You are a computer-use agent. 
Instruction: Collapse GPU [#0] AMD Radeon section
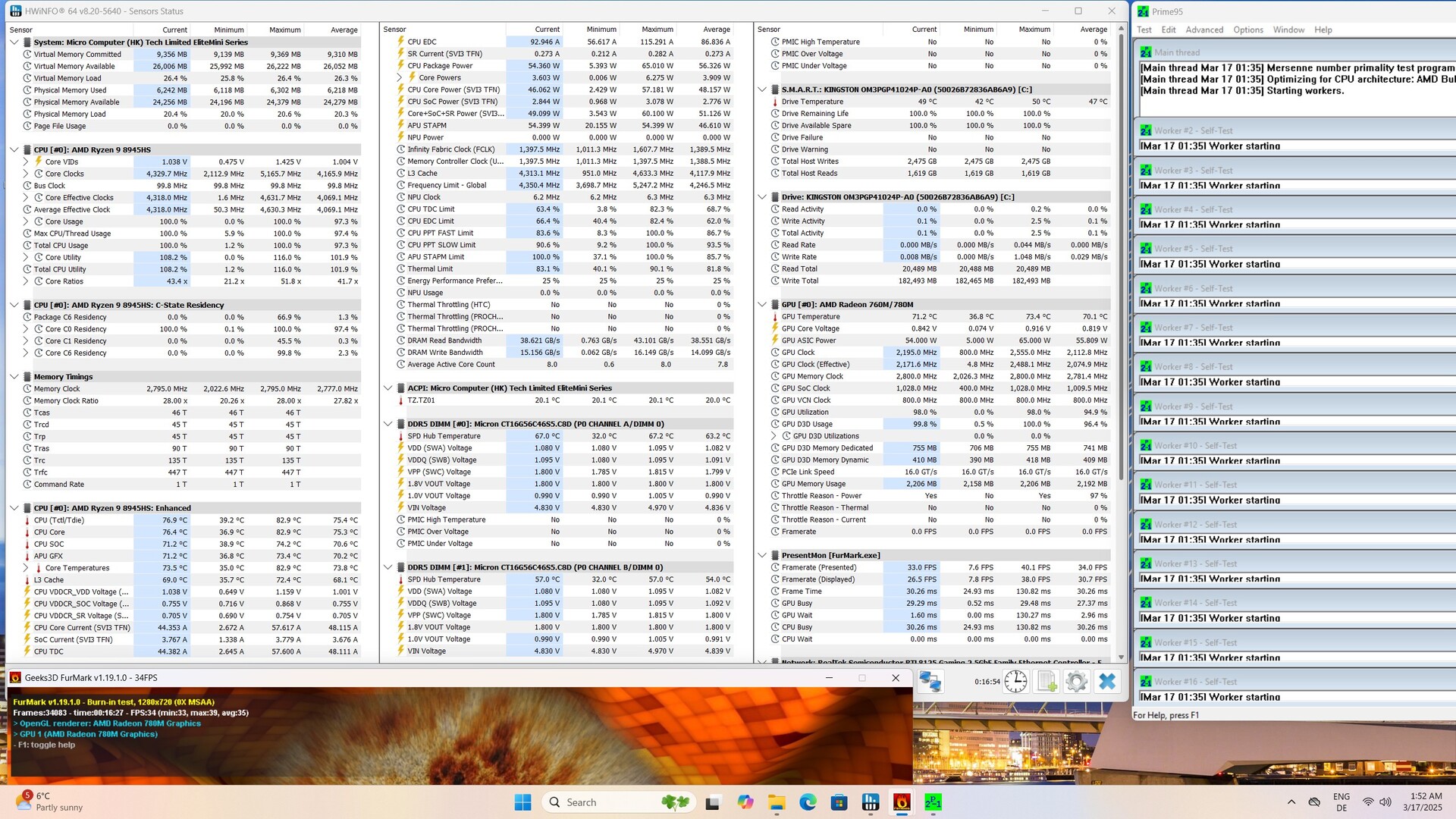point(762,305)
